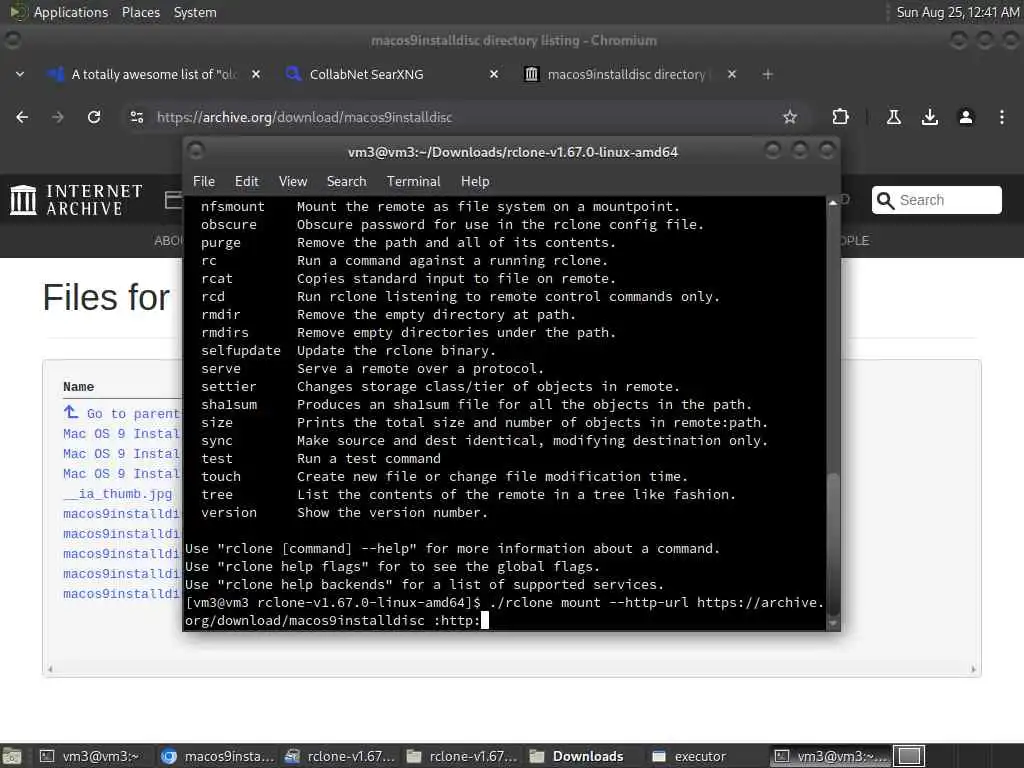Open the Applications menu
Screen dimensions: 1024x768
tap(71, 12)
